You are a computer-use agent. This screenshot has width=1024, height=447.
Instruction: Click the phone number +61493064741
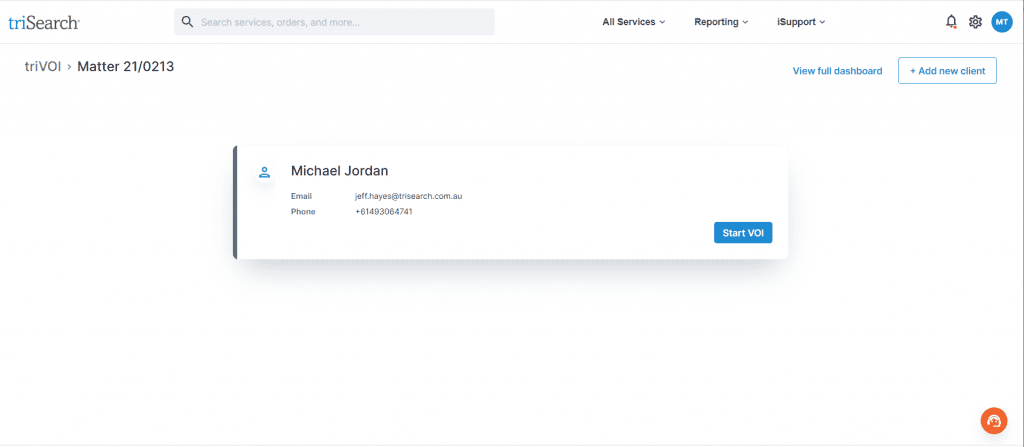pos(384,212)
